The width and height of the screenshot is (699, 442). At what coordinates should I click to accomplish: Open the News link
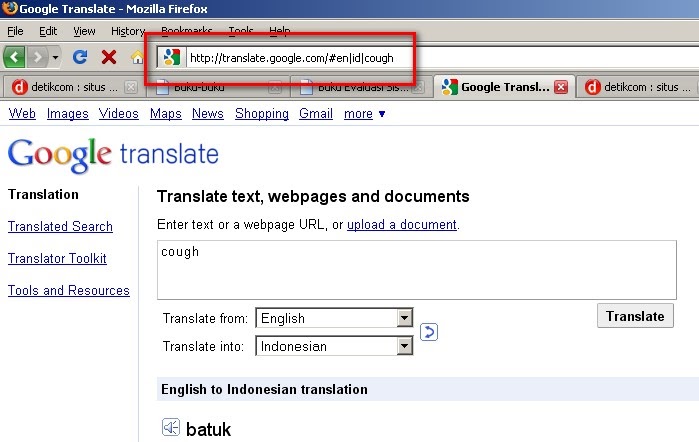point(208,114)
